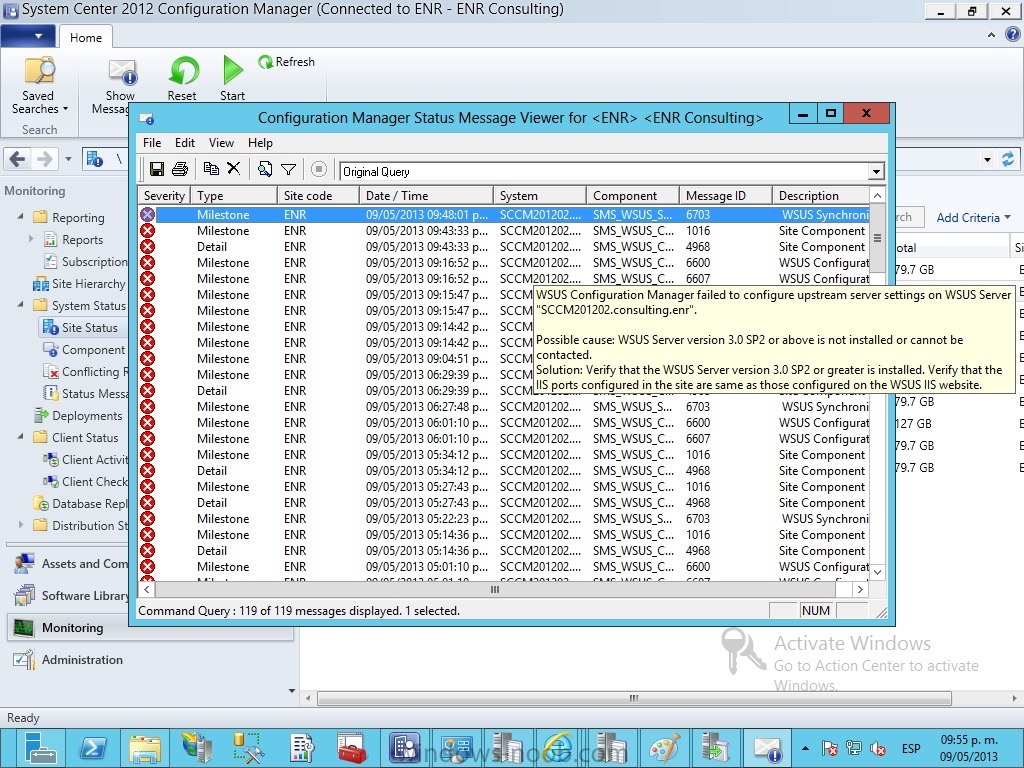Sort by the Severity column header
The width and height of the screenshot is (1024, 768).
click(x=165, y=196)
